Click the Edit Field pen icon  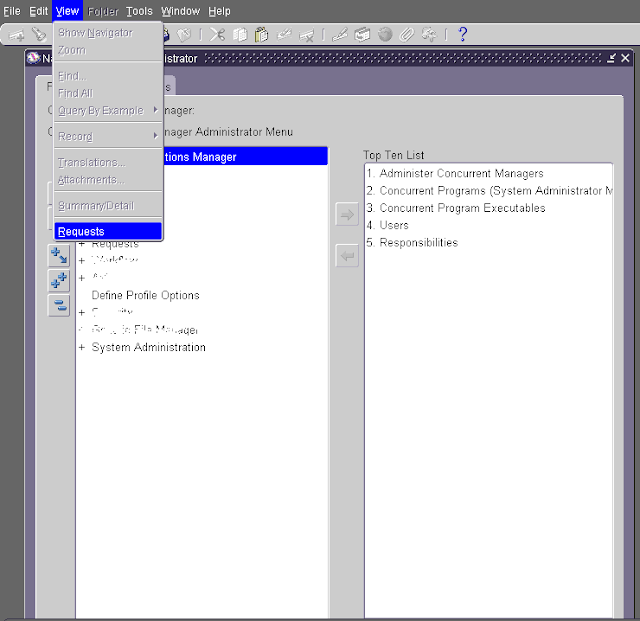coord(340,35)
